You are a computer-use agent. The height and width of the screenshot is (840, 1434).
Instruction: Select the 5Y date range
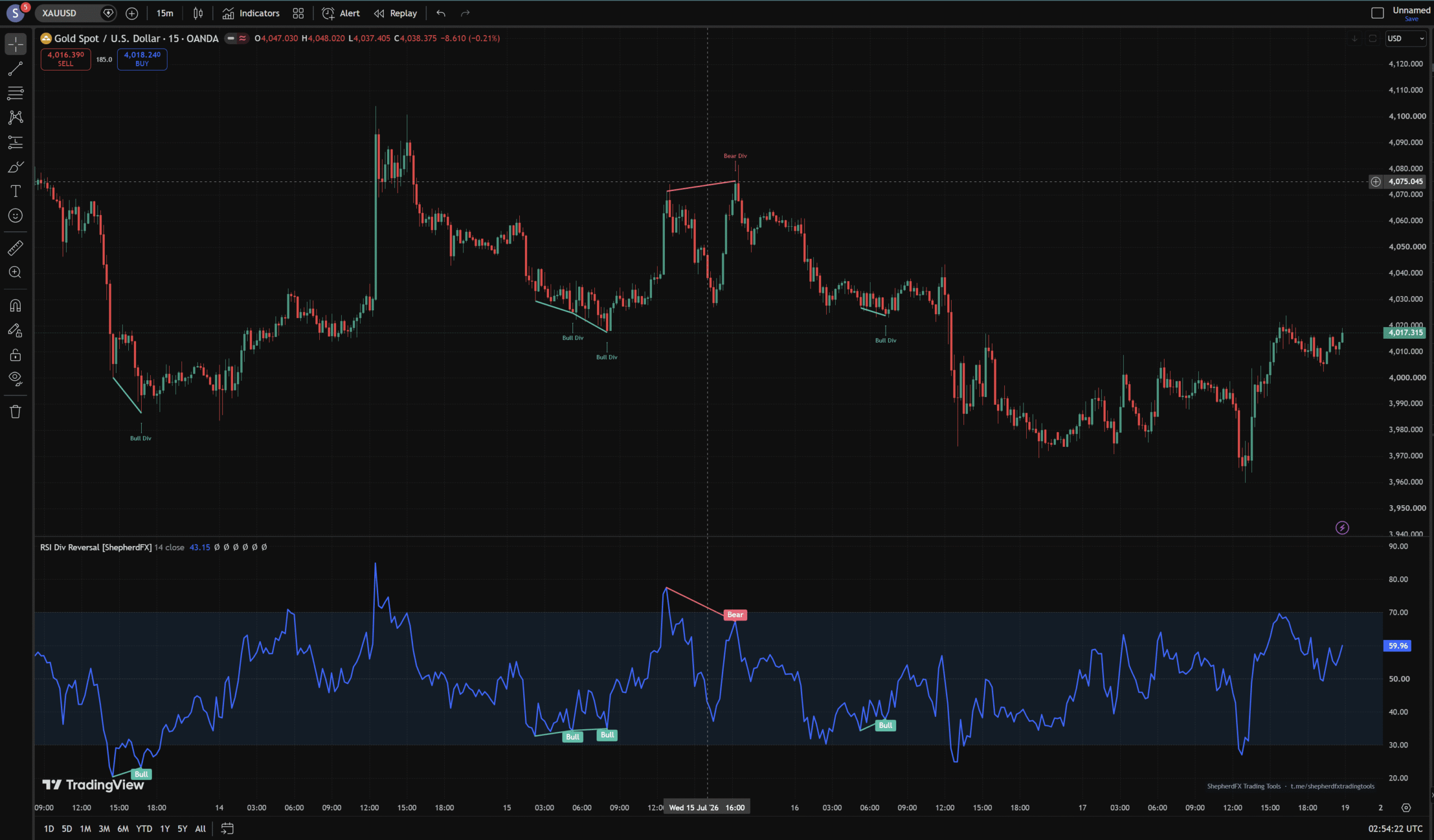183,829
